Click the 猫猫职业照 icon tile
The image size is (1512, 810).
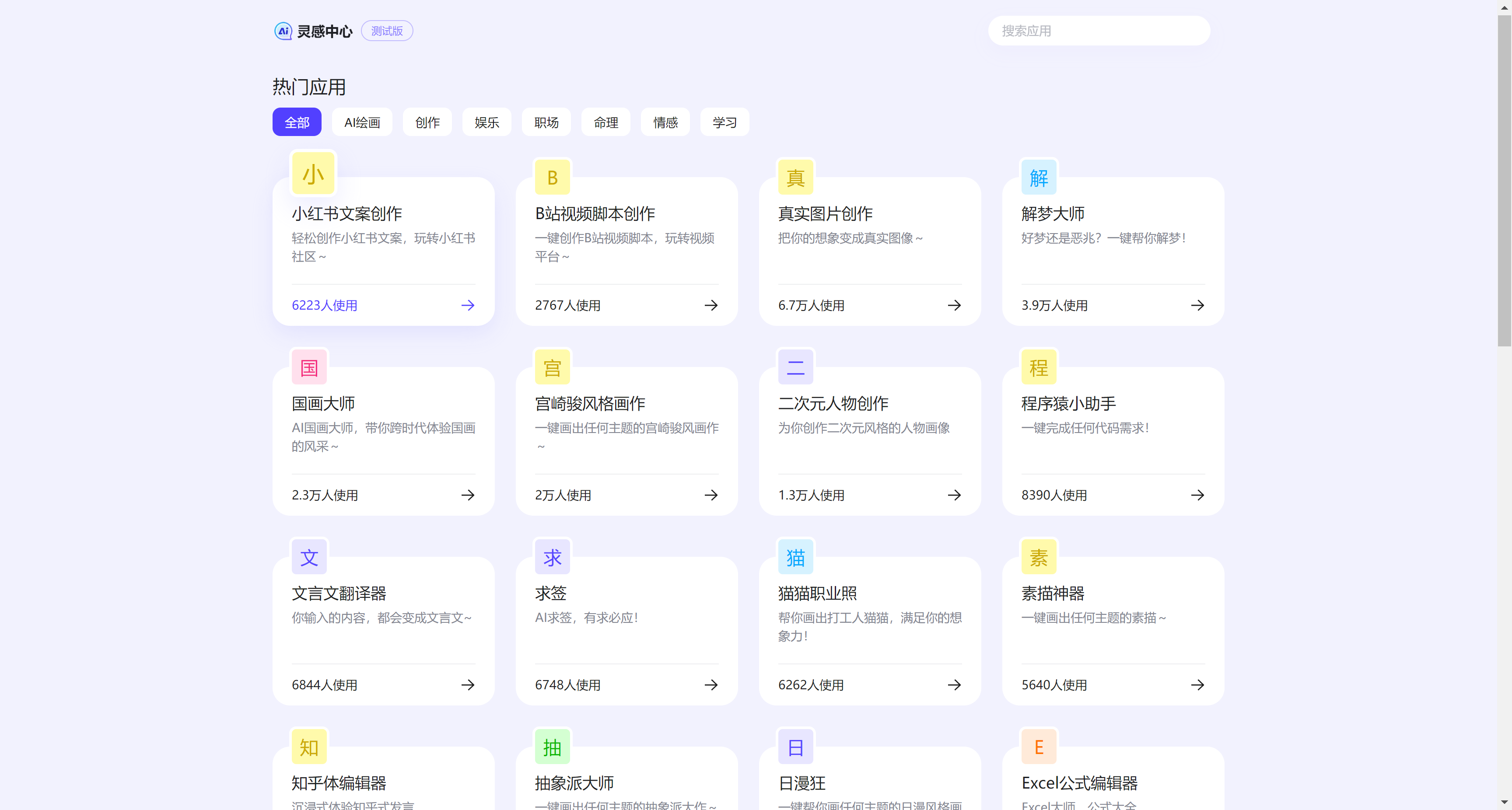795,557
